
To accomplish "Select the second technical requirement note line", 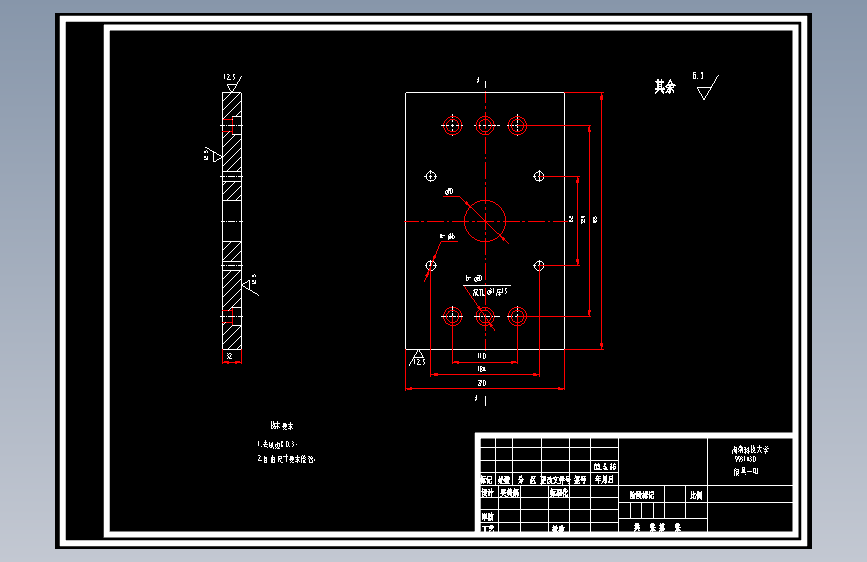I will [x=286, y=459].
